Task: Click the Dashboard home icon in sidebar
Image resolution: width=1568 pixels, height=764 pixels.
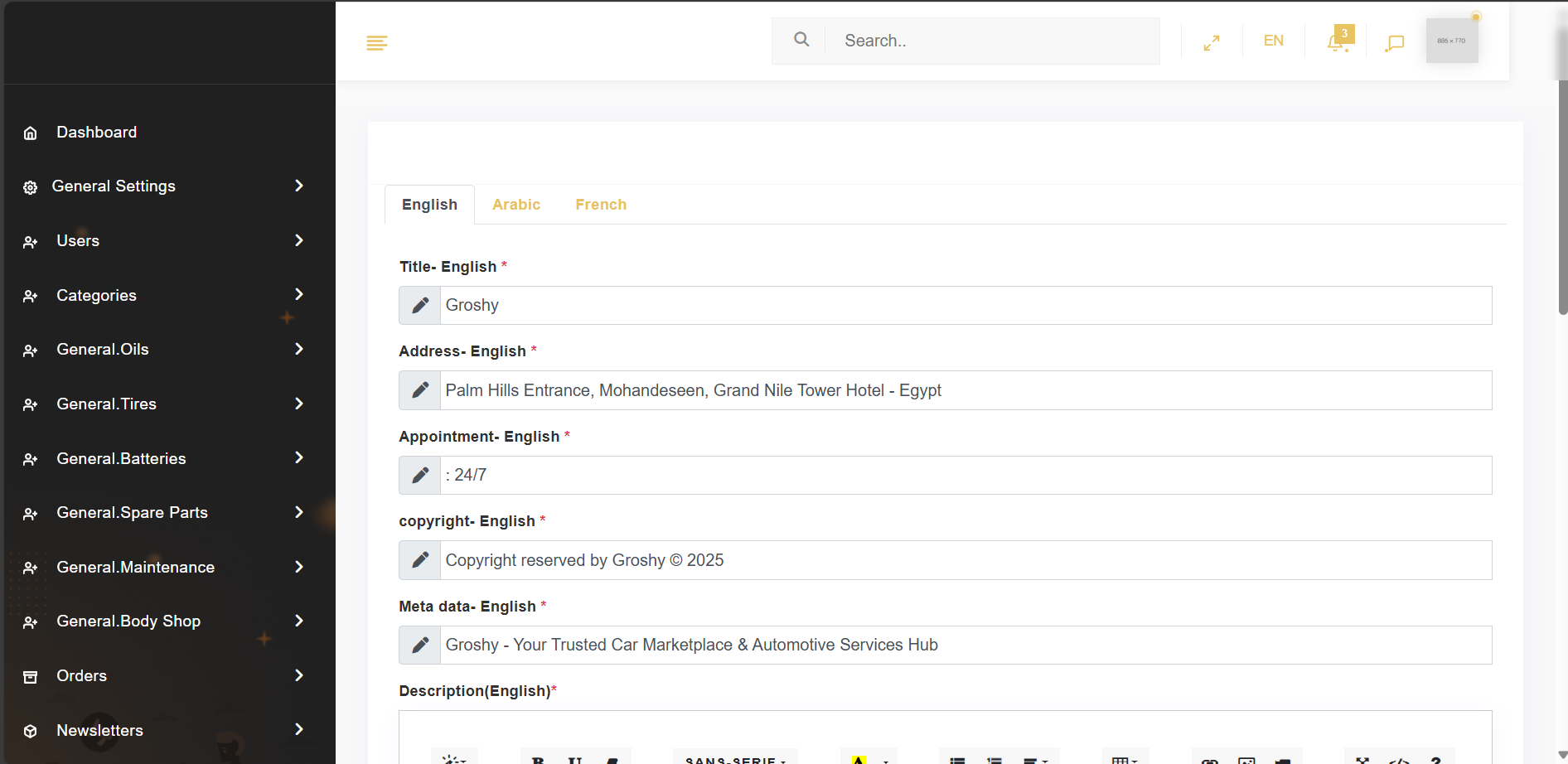Action: pyautogui.click(x=31, y=133)
